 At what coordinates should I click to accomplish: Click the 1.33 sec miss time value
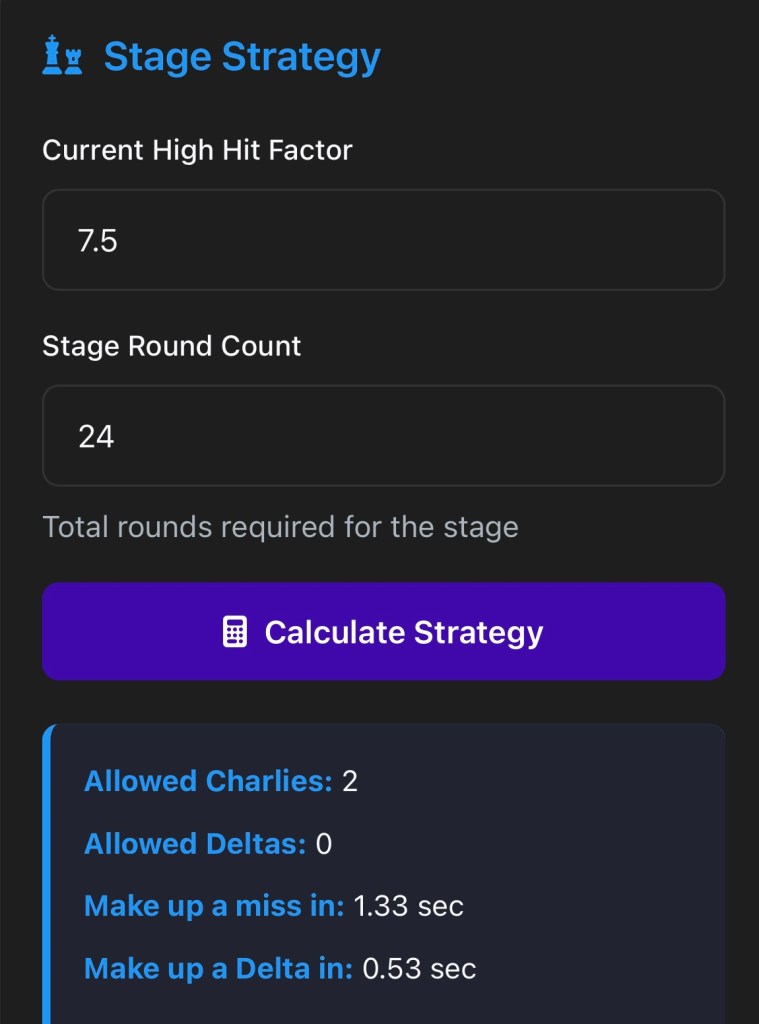pos(408,906)
